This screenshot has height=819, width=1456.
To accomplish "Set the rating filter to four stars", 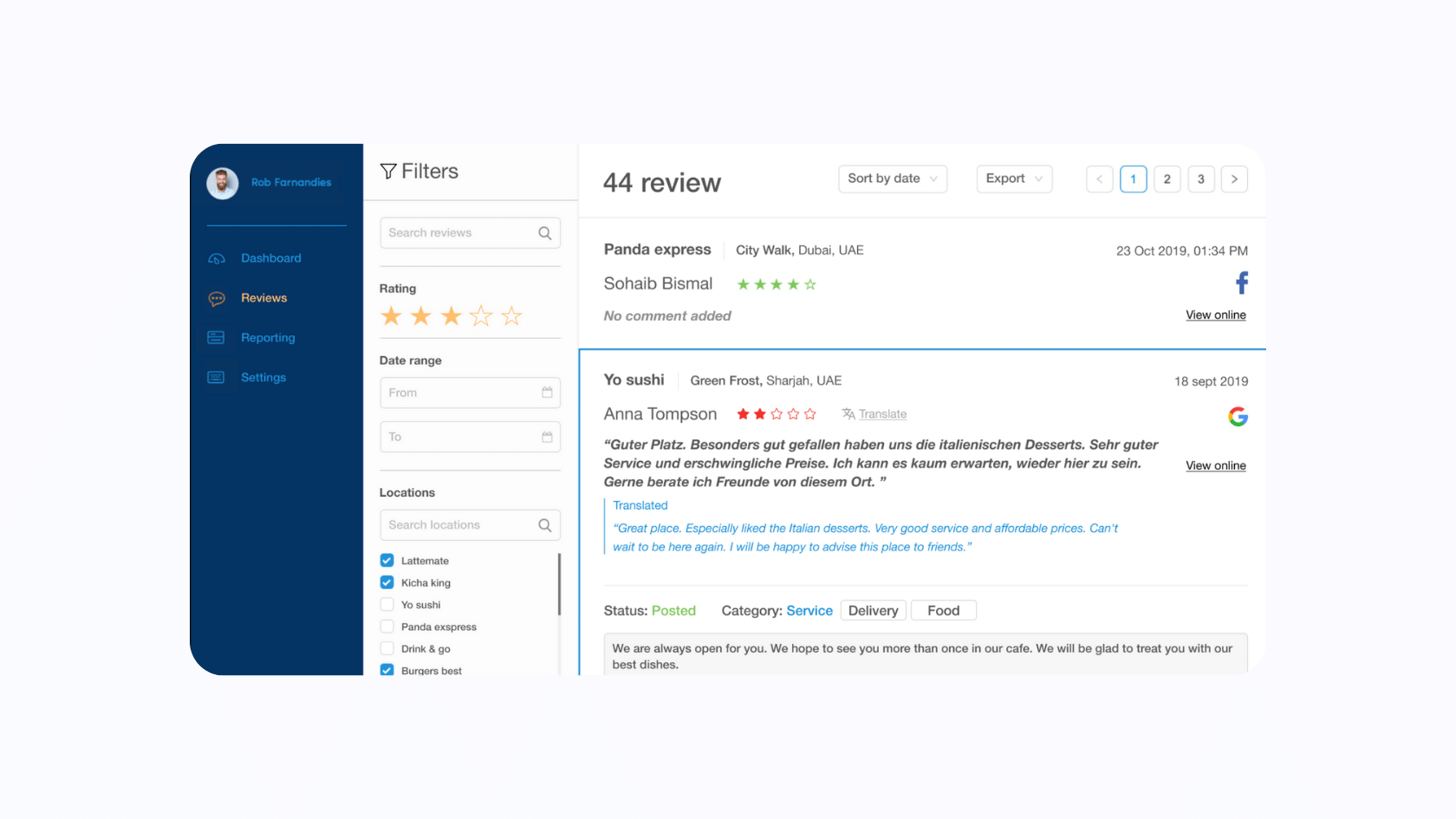I will click(x=481, y=315).
